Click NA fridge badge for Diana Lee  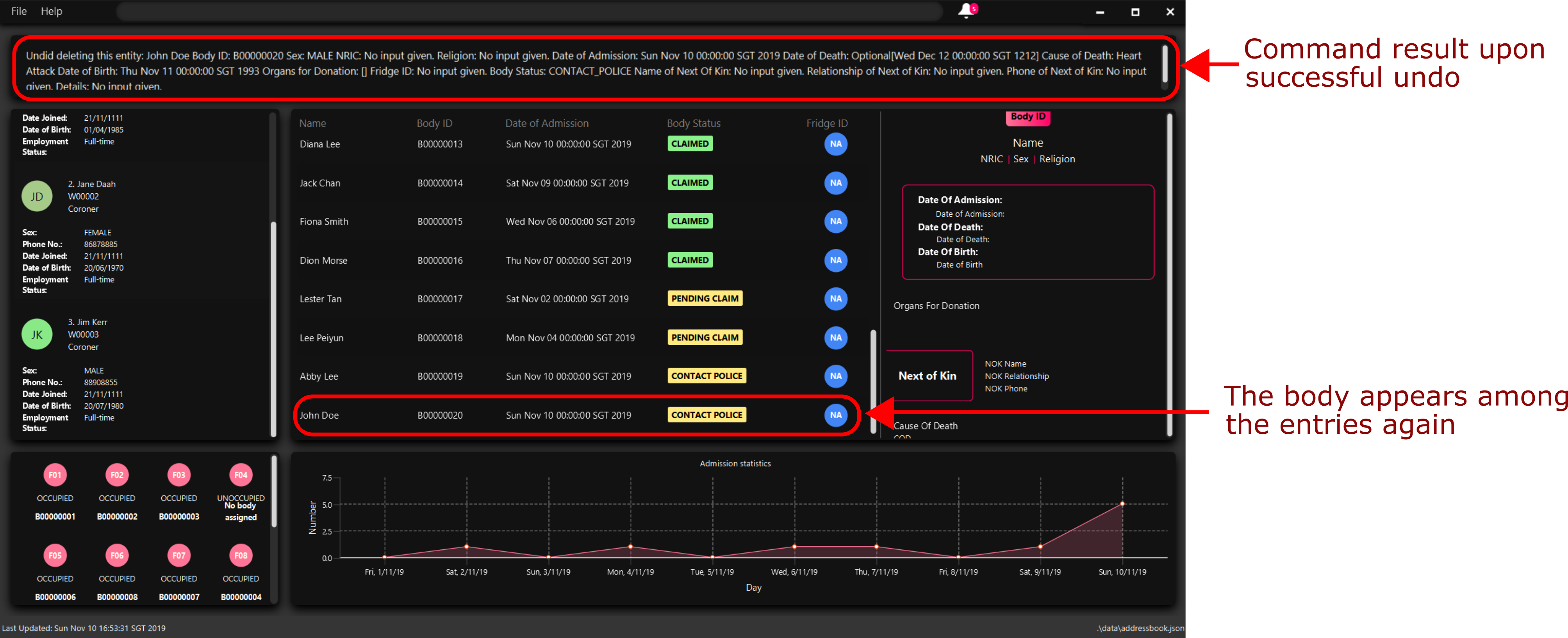click(836, 144)
